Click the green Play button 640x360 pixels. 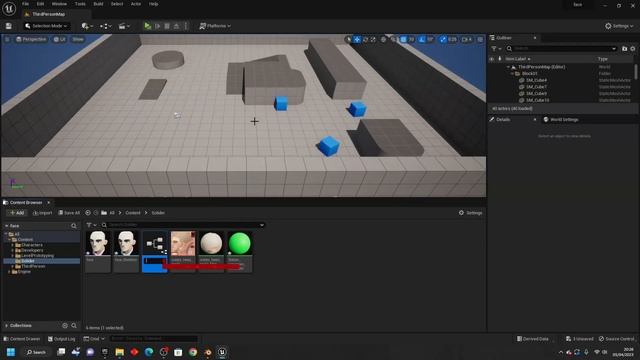(147, 26)
